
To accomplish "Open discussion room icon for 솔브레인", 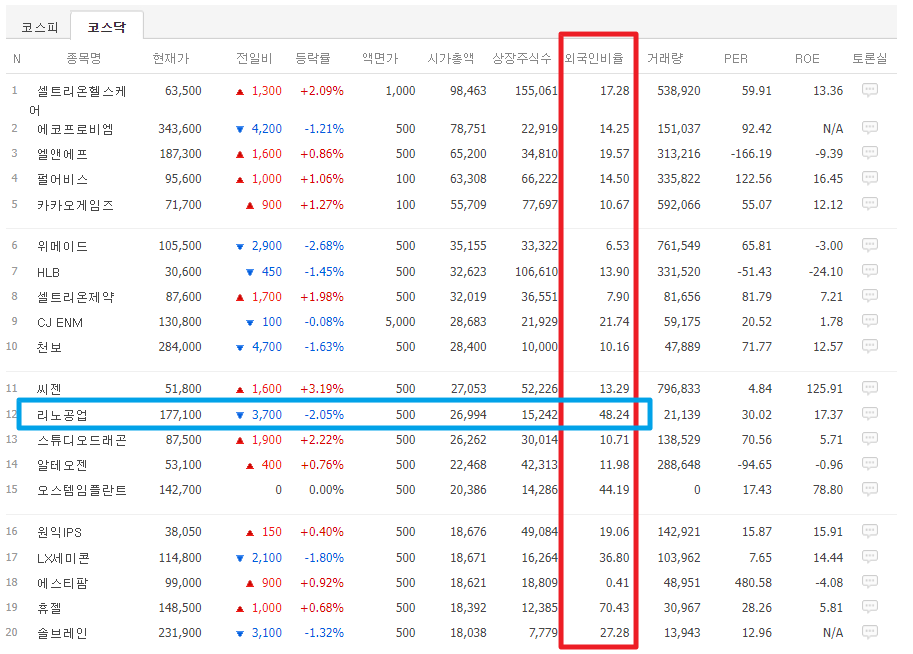I will pos(869,632).
